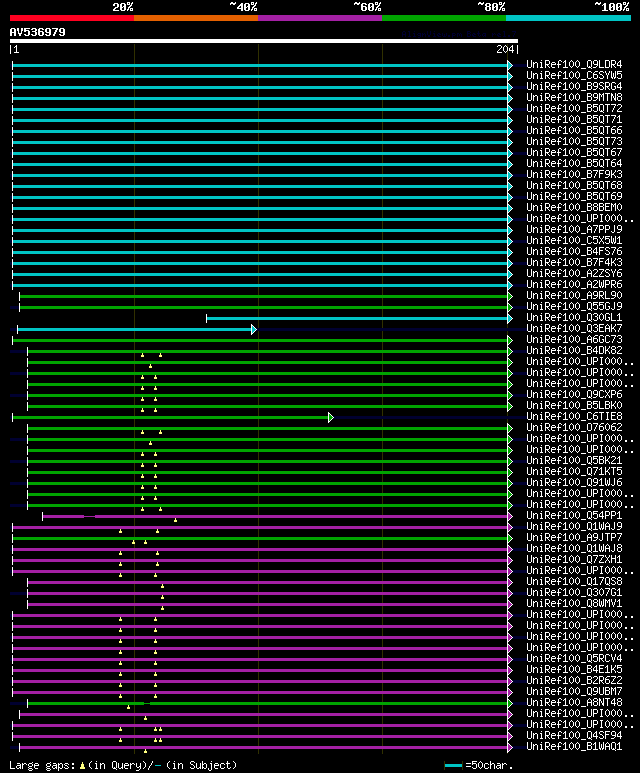Select label UniRef100_Q9UBM7
The image size is (640, 773).
[574, 692]
